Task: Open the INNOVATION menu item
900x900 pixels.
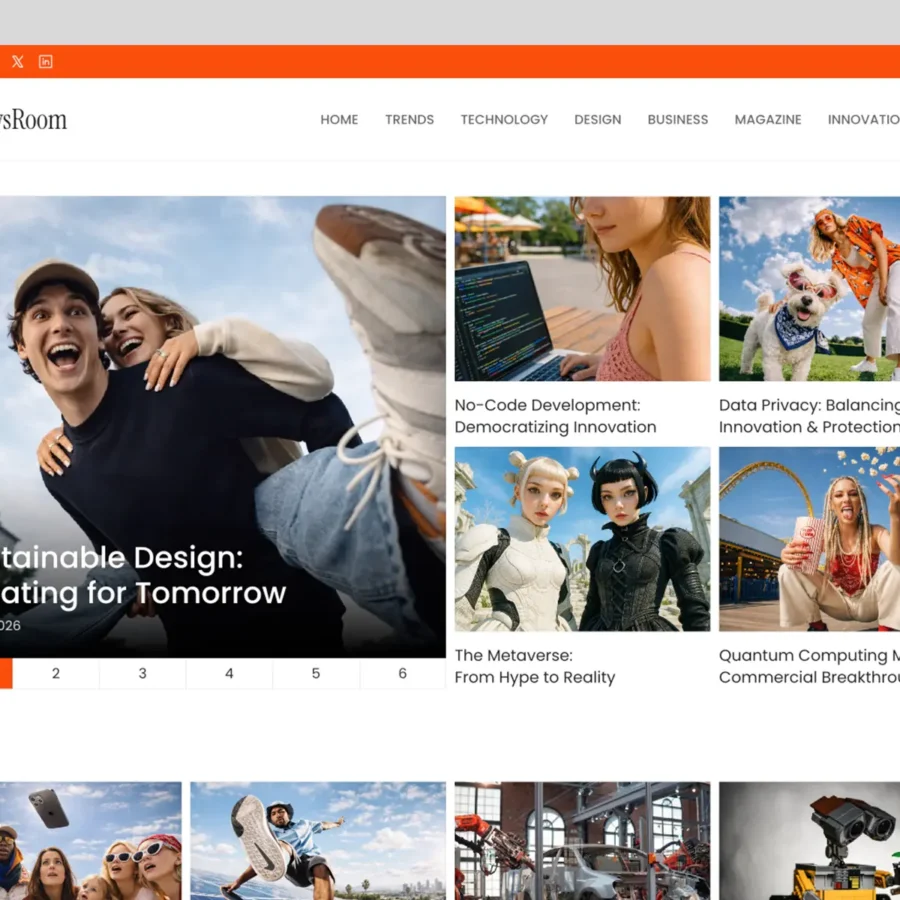Action: point(863,119)
